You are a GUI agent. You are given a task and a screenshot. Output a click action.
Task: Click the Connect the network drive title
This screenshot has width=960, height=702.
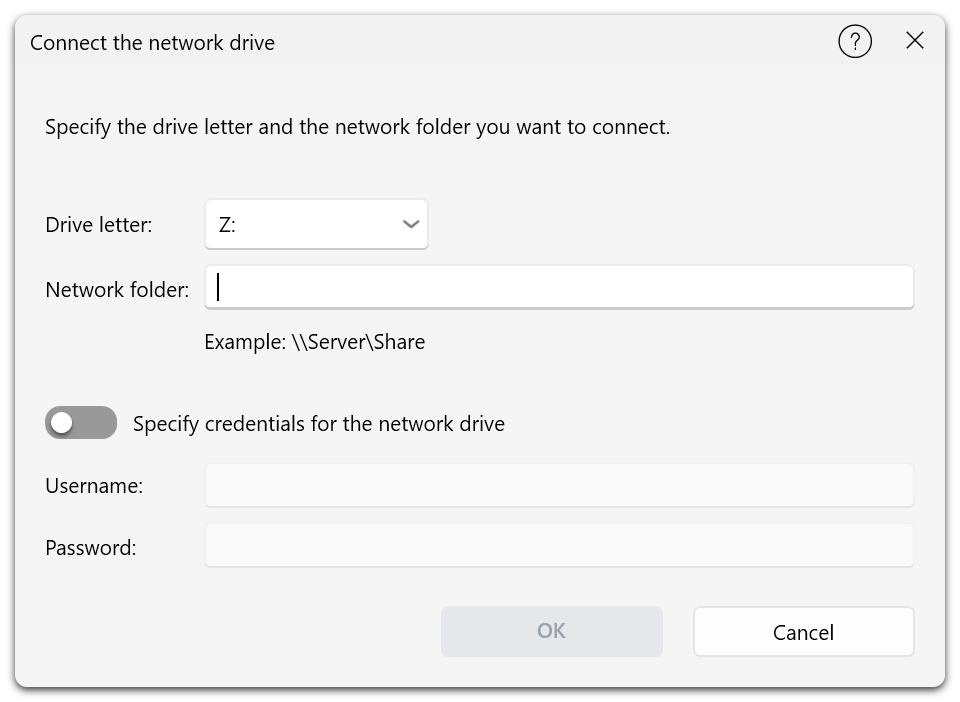coord(152,43)
